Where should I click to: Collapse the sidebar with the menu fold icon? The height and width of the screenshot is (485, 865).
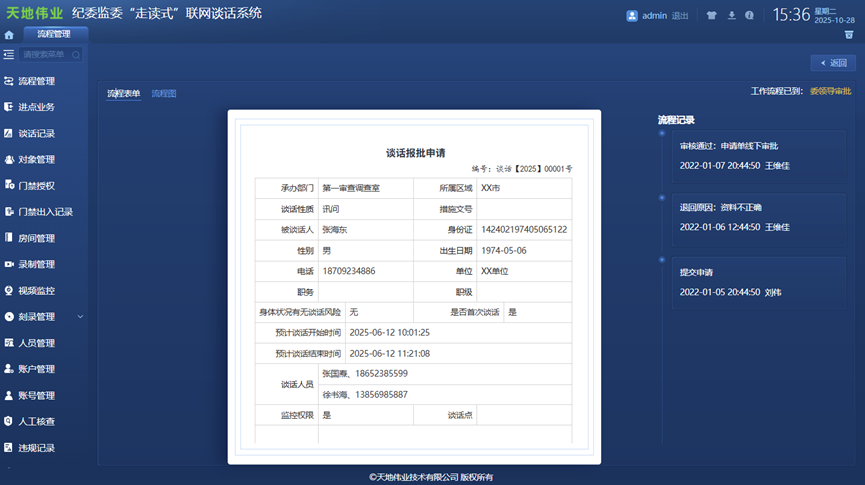[9, 55]
